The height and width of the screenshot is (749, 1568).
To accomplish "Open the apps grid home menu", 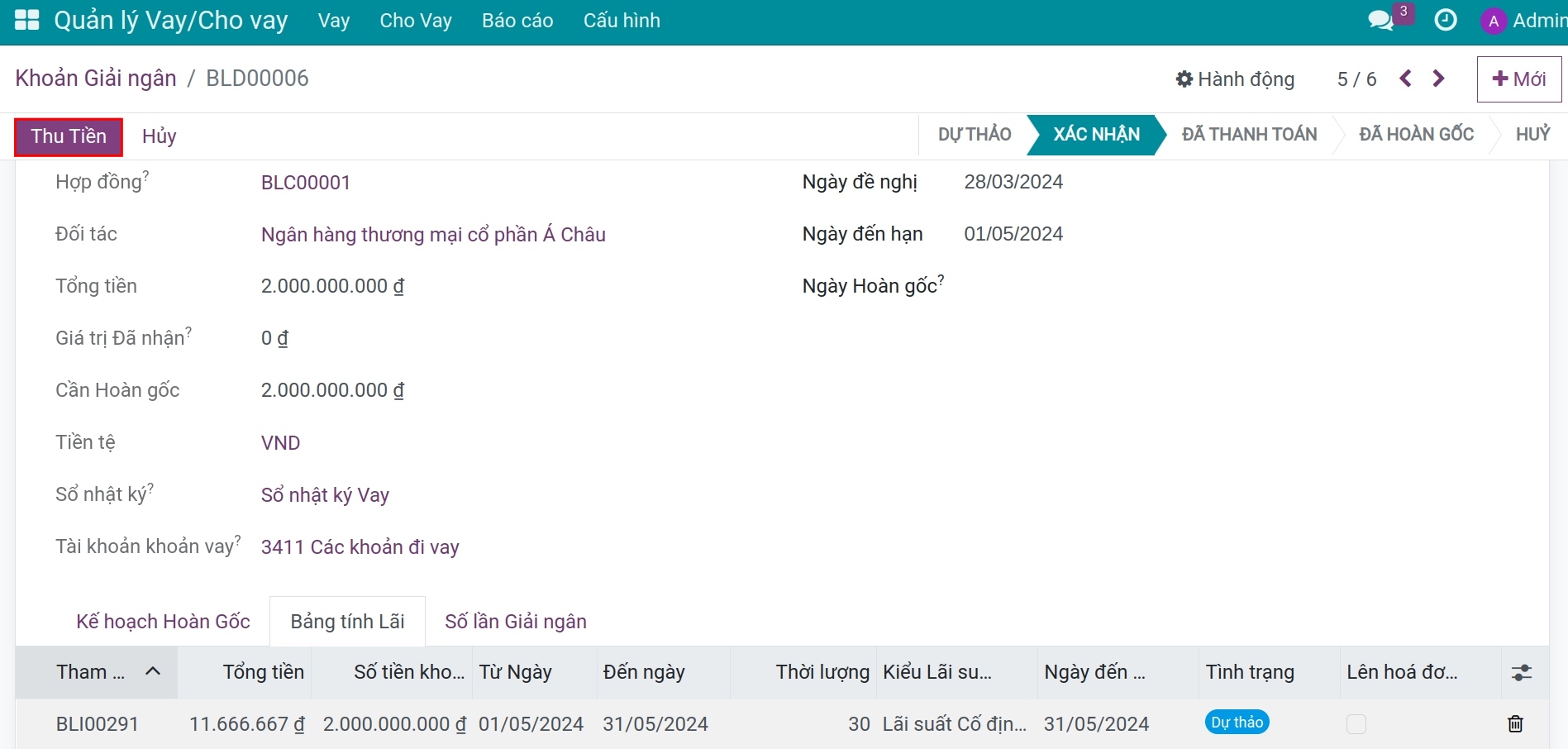I will (26, 20).
